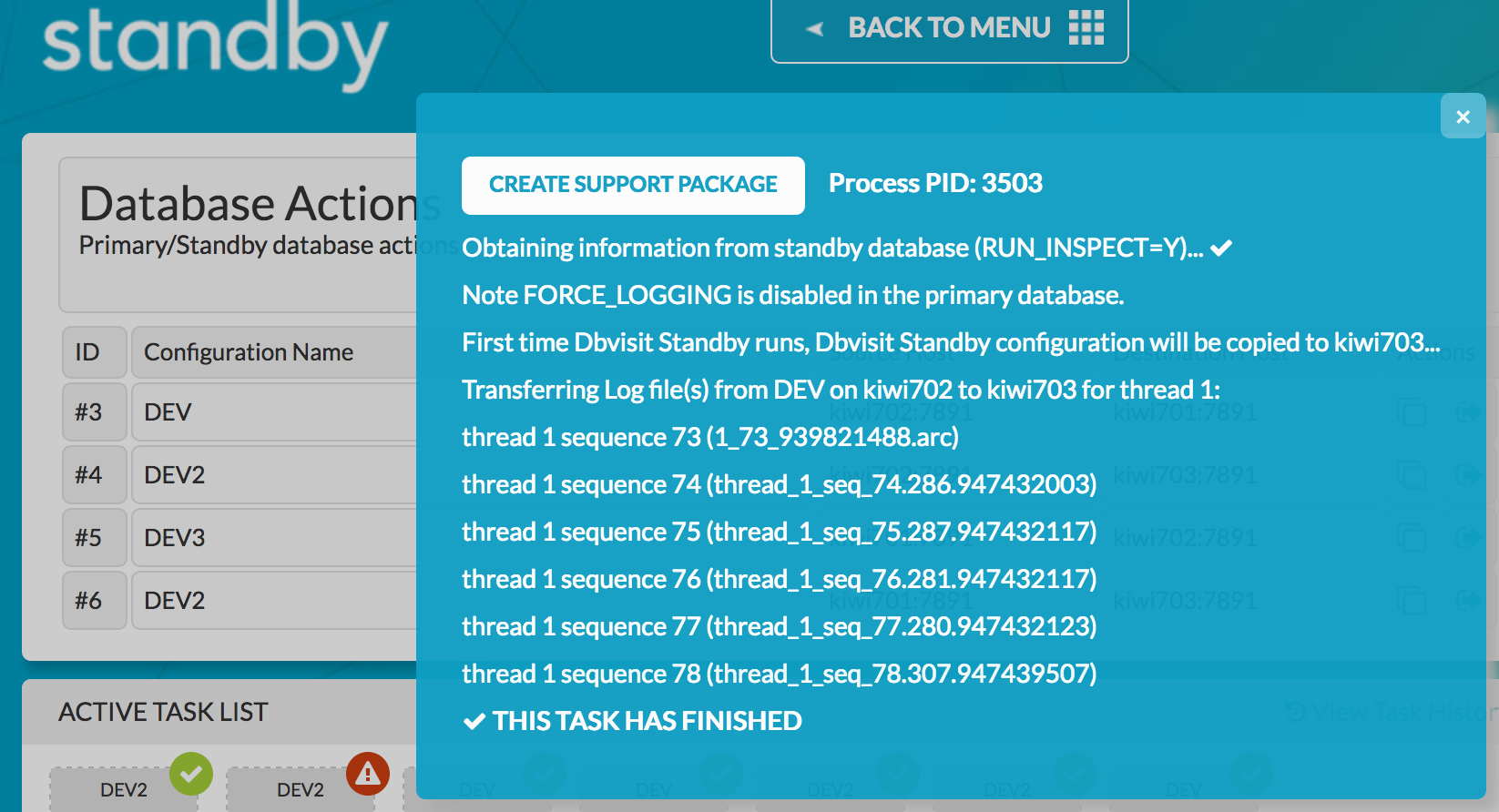Select row ID #5
Image resolution: width=1499 pixels, height=812 pixels.
click(95, 538)
